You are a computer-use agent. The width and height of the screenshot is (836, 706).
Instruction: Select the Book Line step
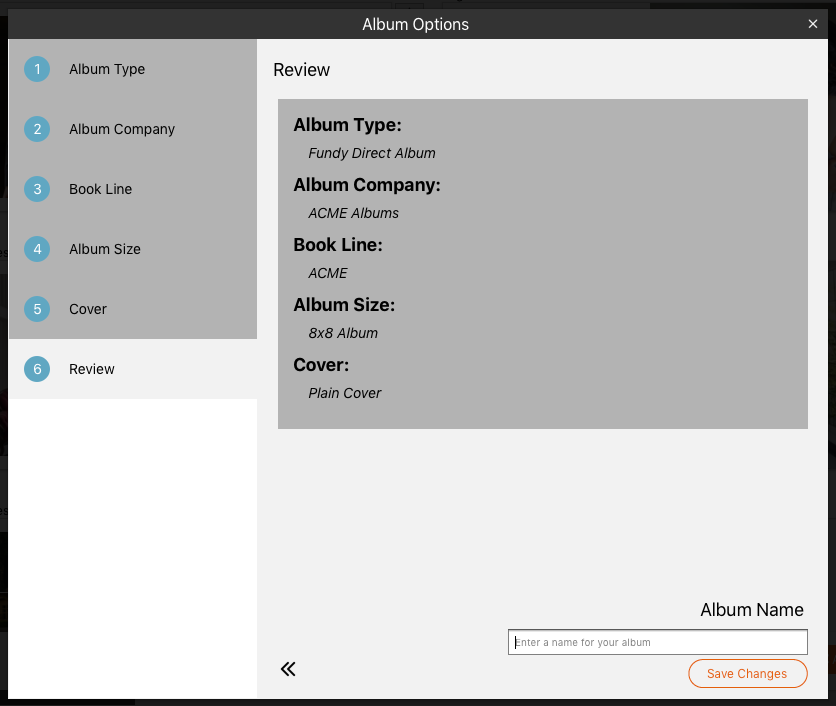click(x=133, y=189)
